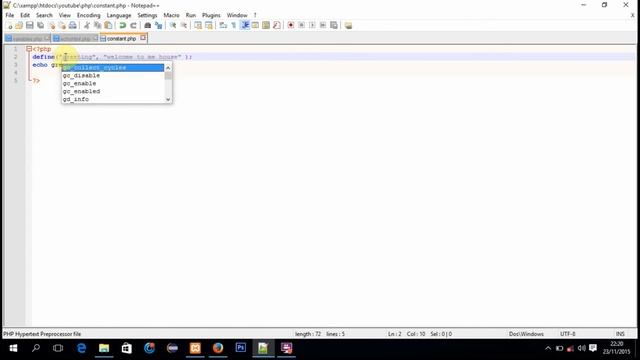
Task: Select gc_collect_cycles in the autocomplete list
Action: pyautogui.click(x=113, y=68)
